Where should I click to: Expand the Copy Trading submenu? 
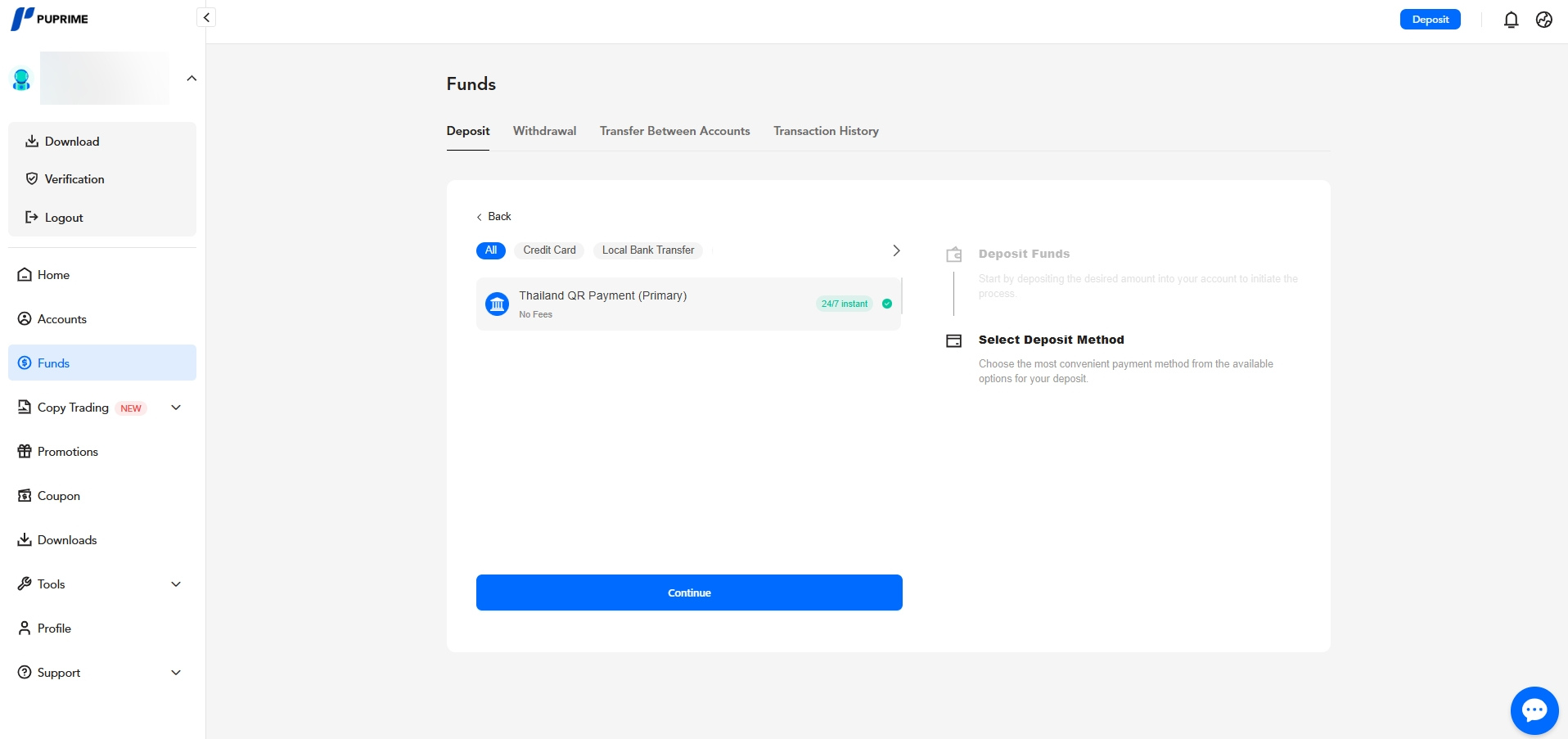(x=175, y=408)
